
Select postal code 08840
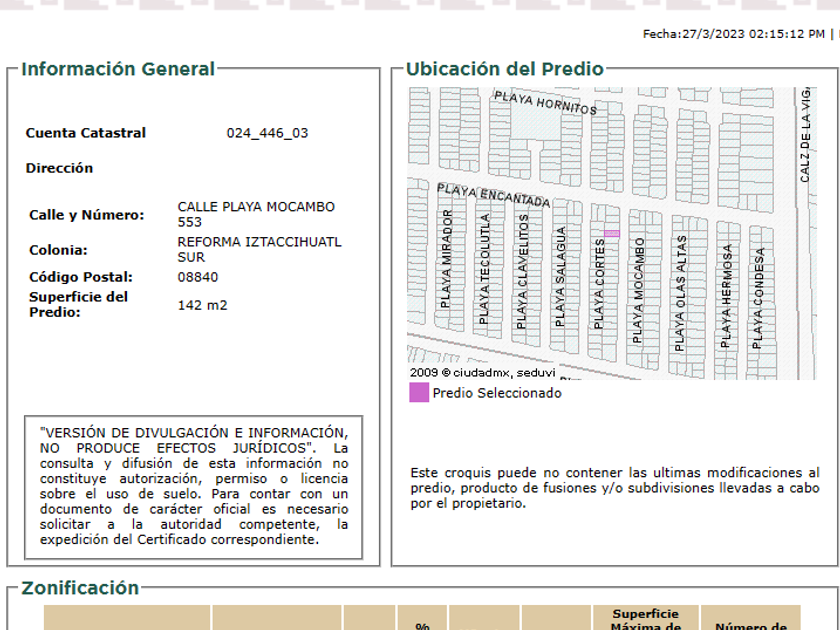[198, 278]
